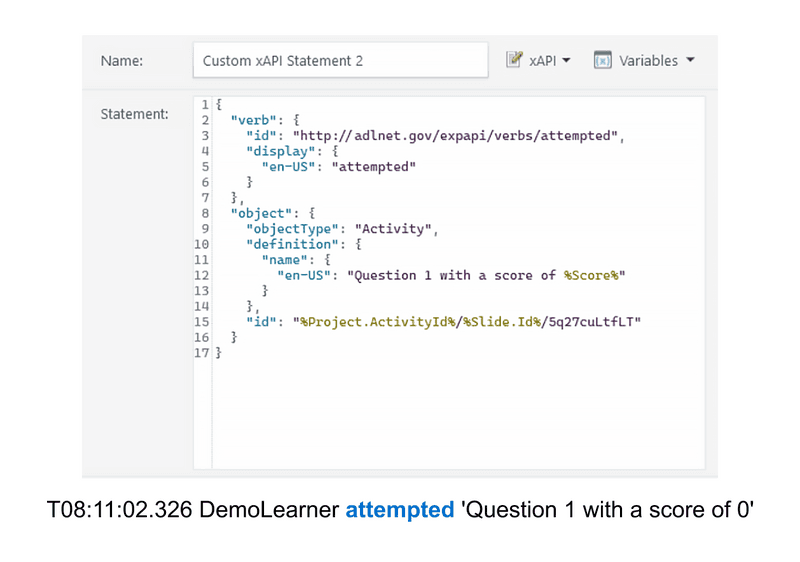Click the blue attempted link in the log
The image size is (800, 562).
tap(399, 510)
